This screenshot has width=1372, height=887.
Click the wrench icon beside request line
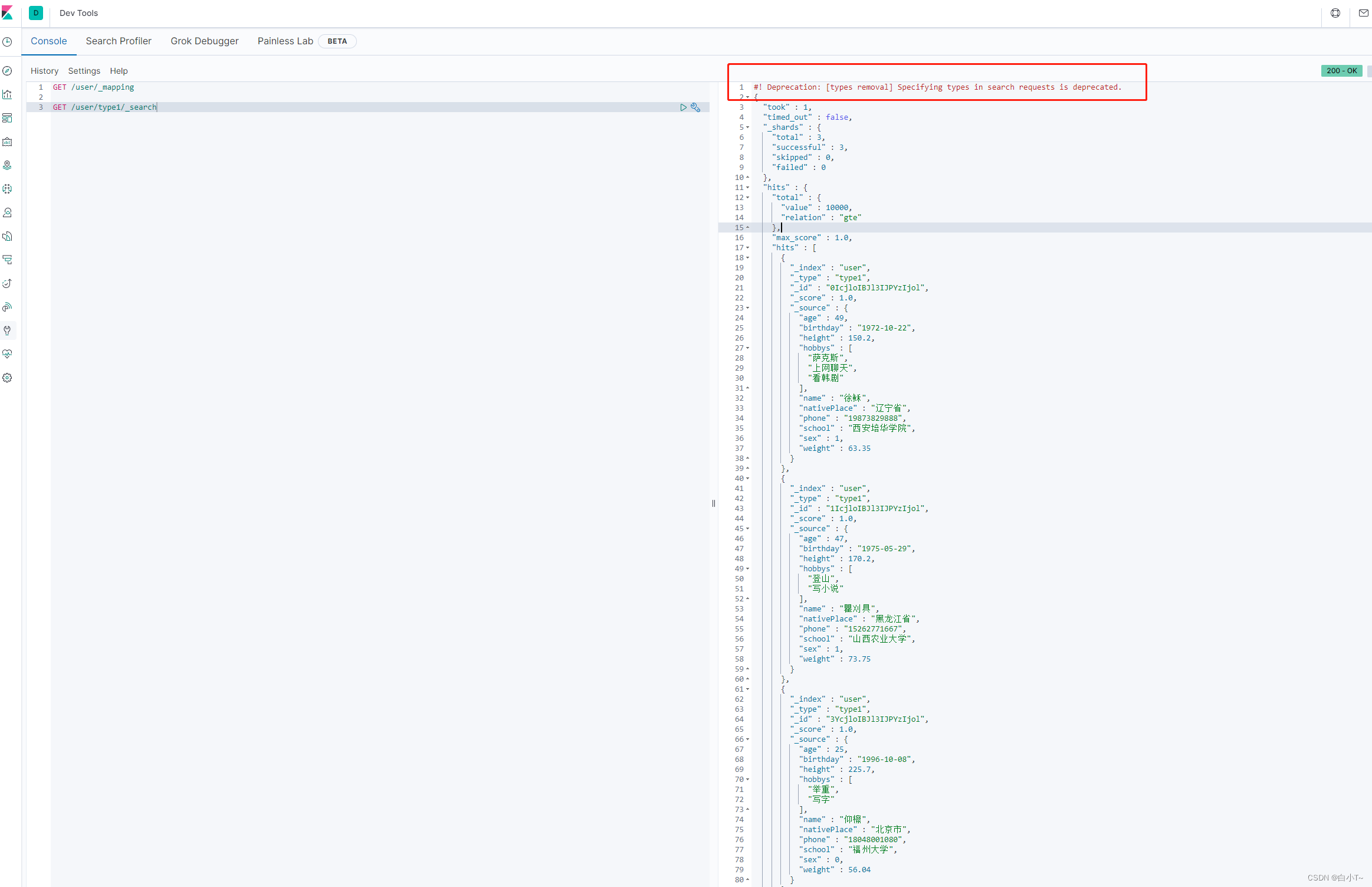click(696, 107)
